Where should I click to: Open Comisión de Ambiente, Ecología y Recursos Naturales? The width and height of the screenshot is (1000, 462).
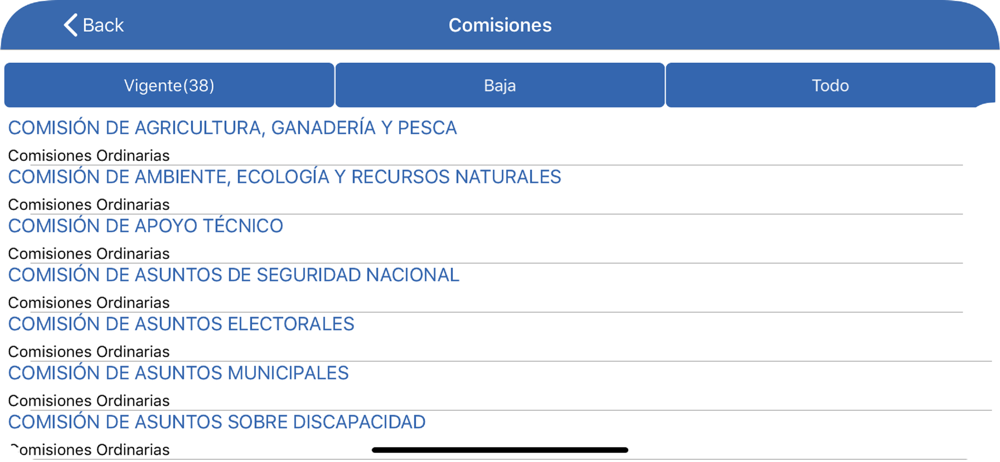coord(284,177)
